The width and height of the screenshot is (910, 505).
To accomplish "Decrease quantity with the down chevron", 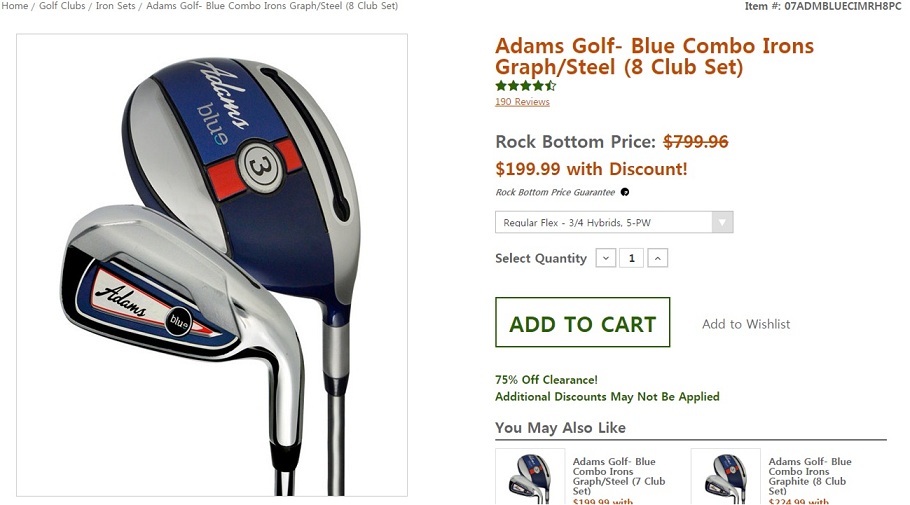I will (606, 258).
